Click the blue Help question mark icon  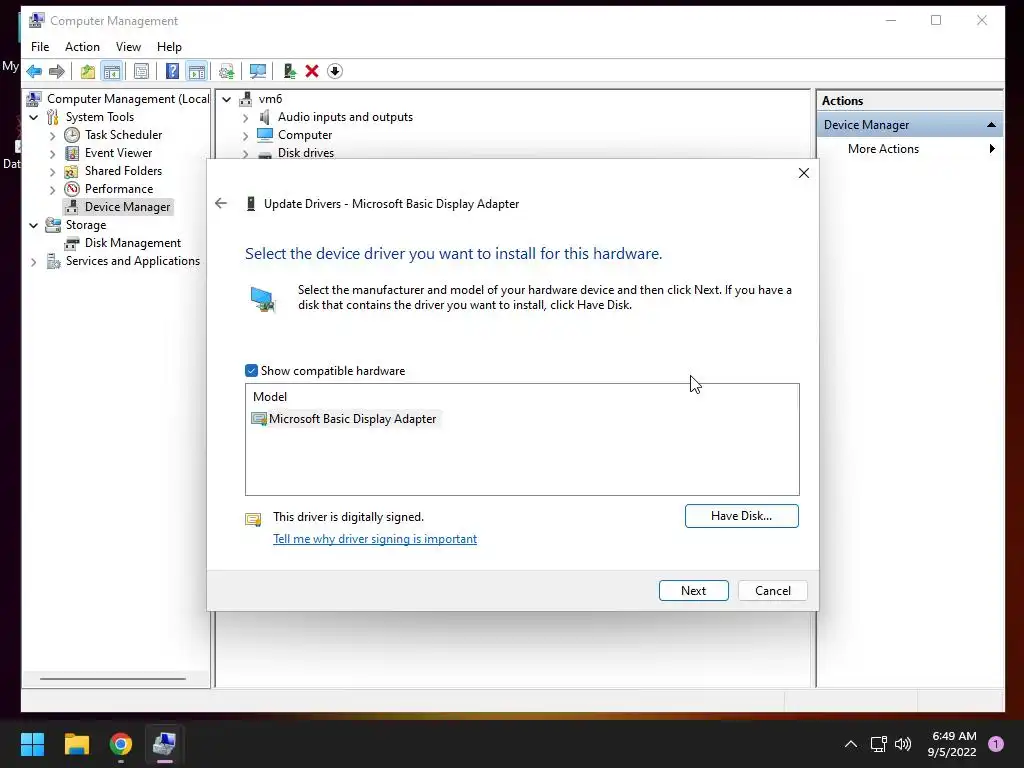tap(172, 71)
